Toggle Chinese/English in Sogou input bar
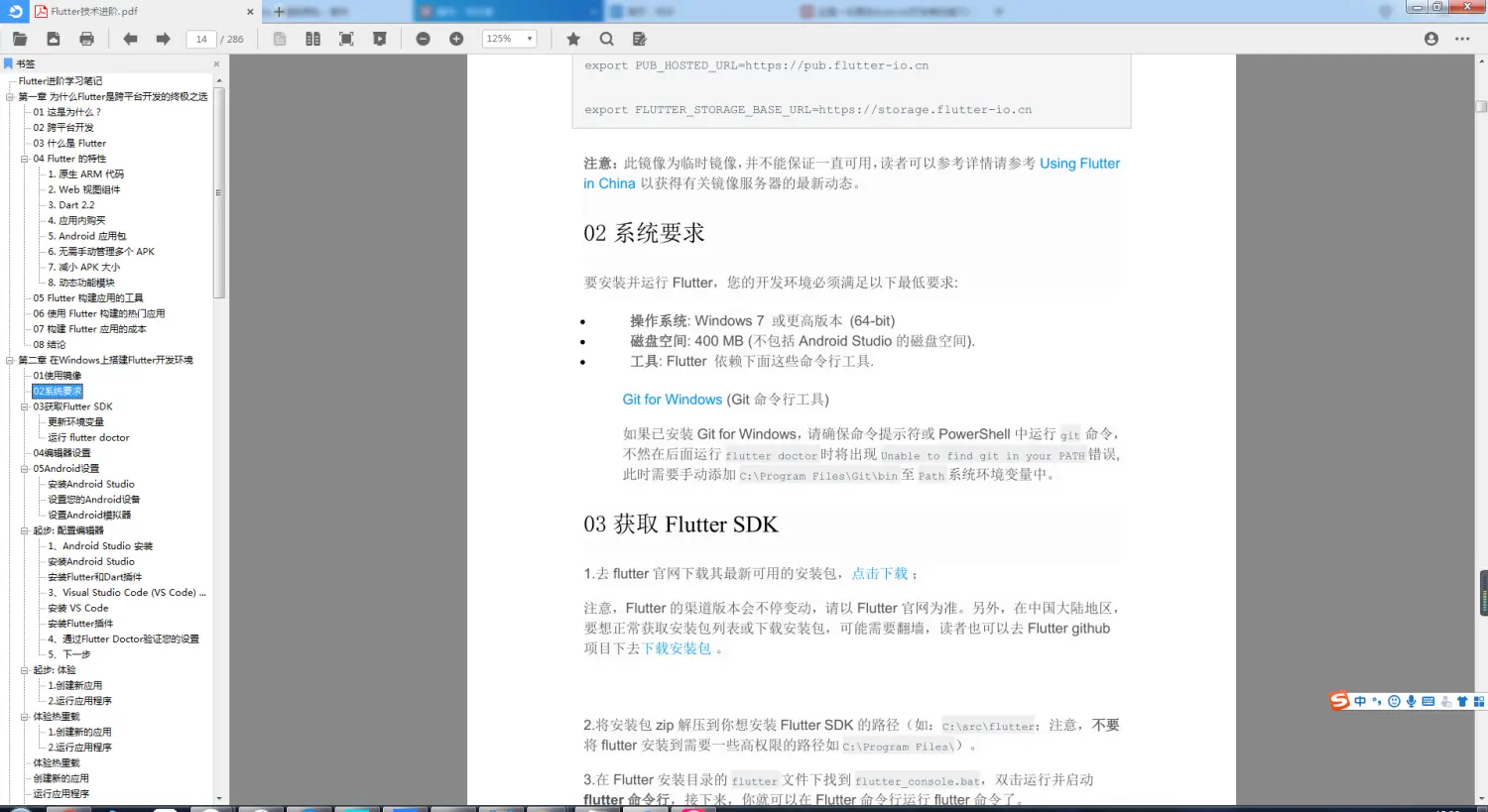This screenshot has width=1488, height=812. click(1361, 701)
